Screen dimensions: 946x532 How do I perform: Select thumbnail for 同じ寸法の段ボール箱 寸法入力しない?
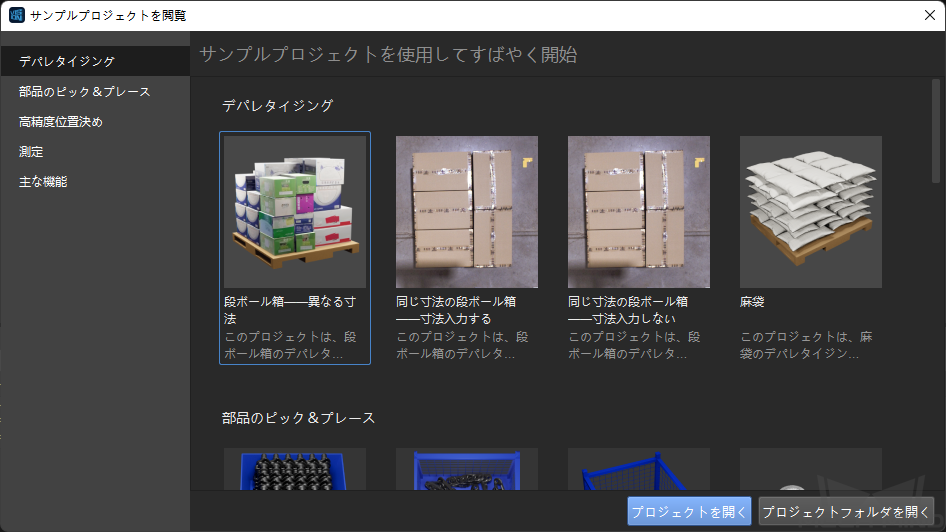tap(639, 212)
